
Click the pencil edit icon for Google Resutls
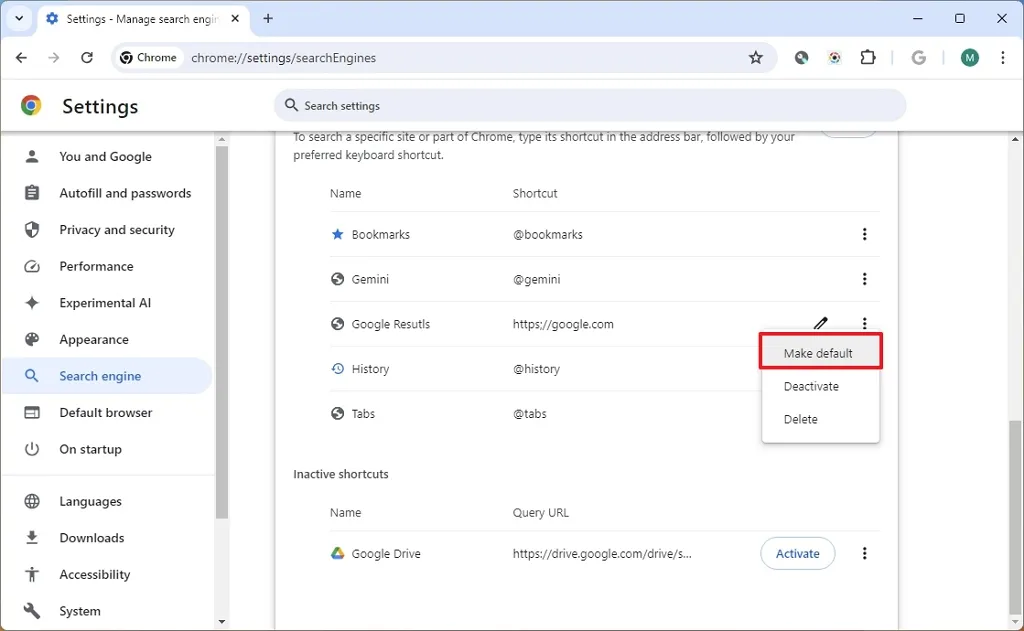tap(820, 323)
